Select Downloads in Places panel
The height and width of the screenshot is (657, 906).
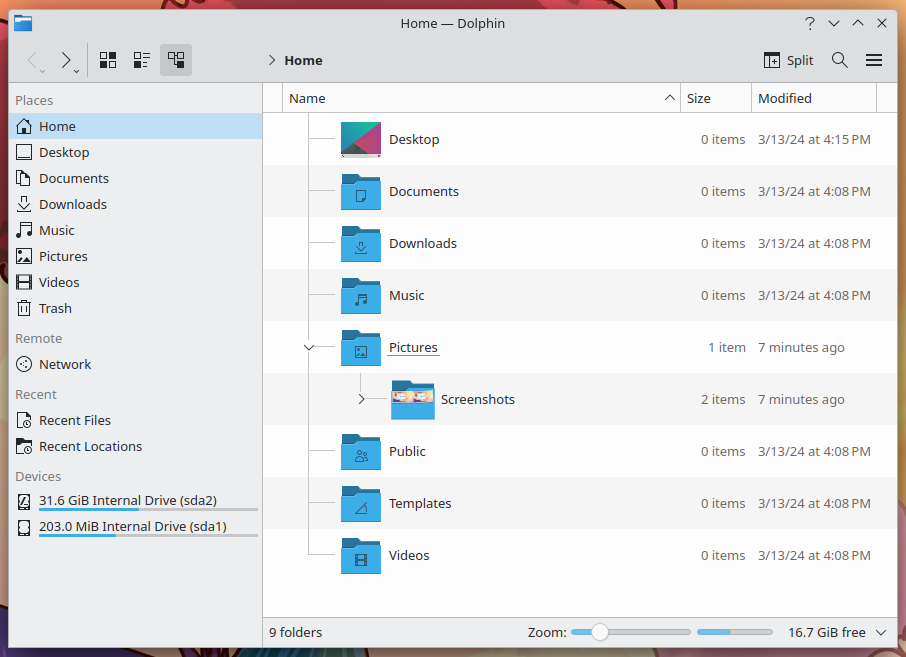click(x=136, y=205)
